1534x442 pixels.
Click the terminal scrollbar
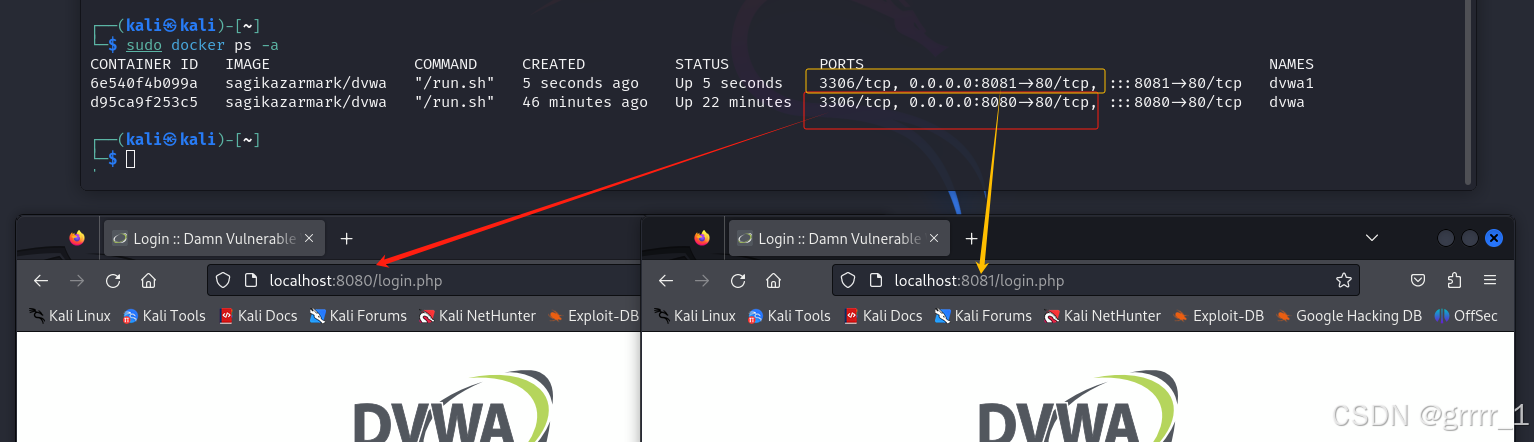(1468, 92)
